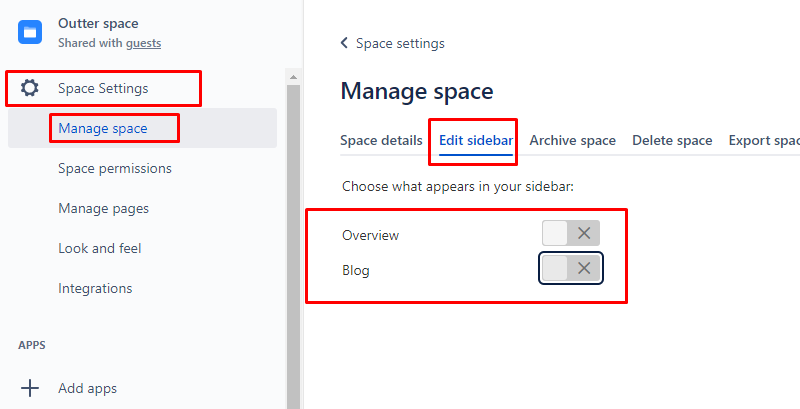Open Look and feel settings

(99, 248)
